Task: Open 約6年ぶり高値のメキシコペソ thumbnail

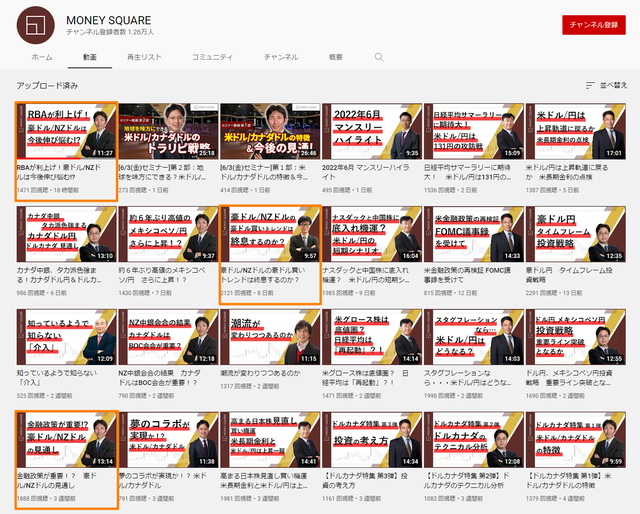Action: pos(169,234)
